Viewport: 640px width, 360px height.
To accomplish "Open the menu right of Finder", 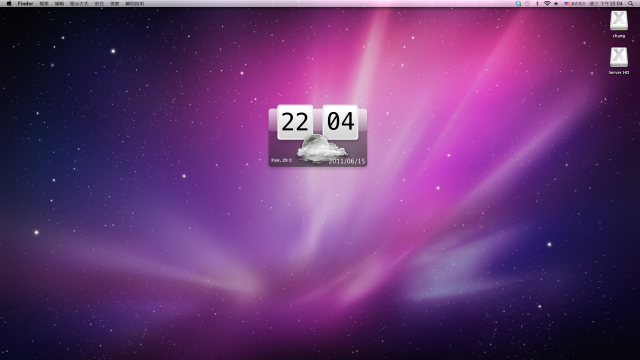I will [x=44, y=3].
